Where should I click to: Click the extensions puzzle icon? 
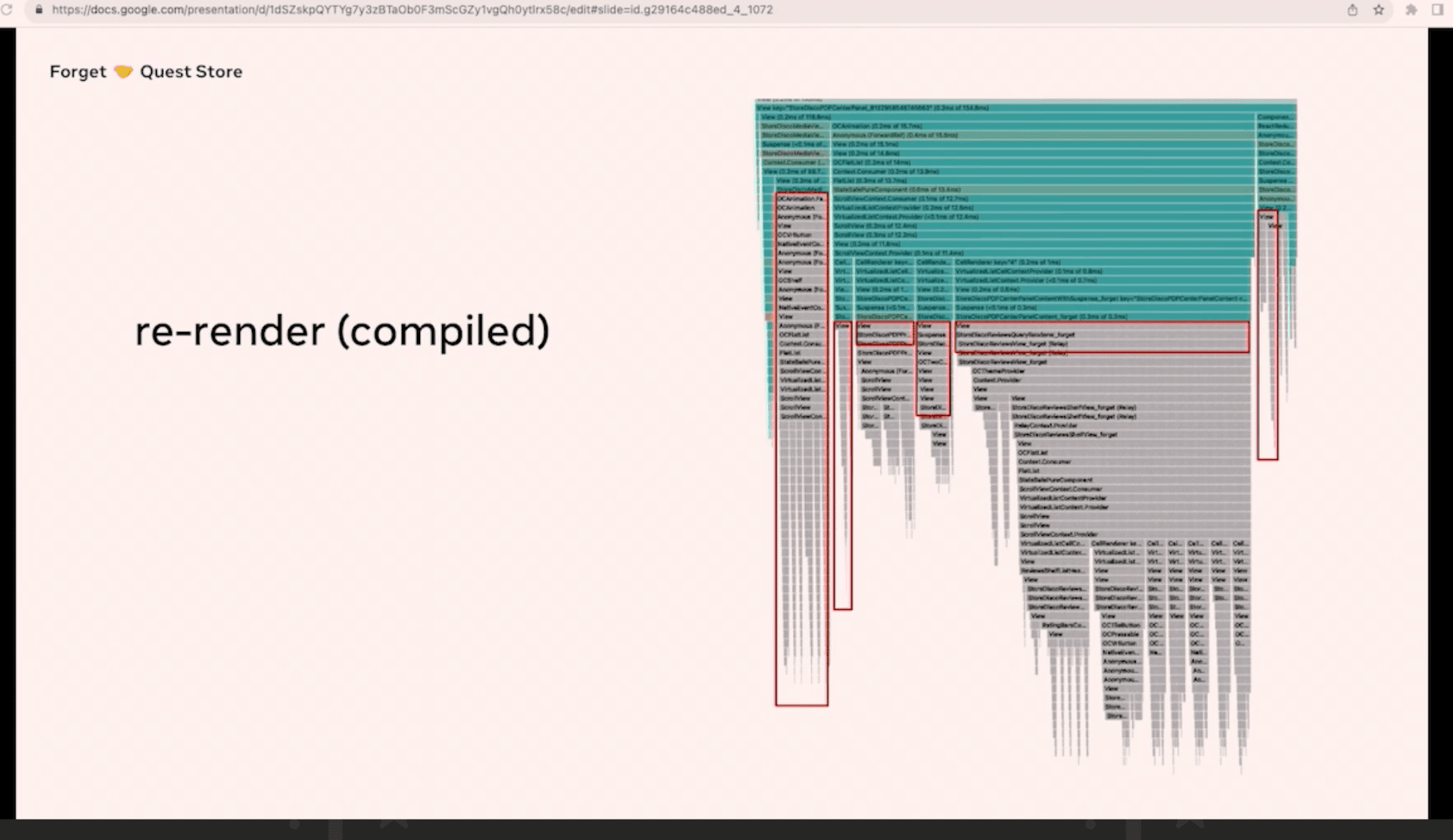1410,9
